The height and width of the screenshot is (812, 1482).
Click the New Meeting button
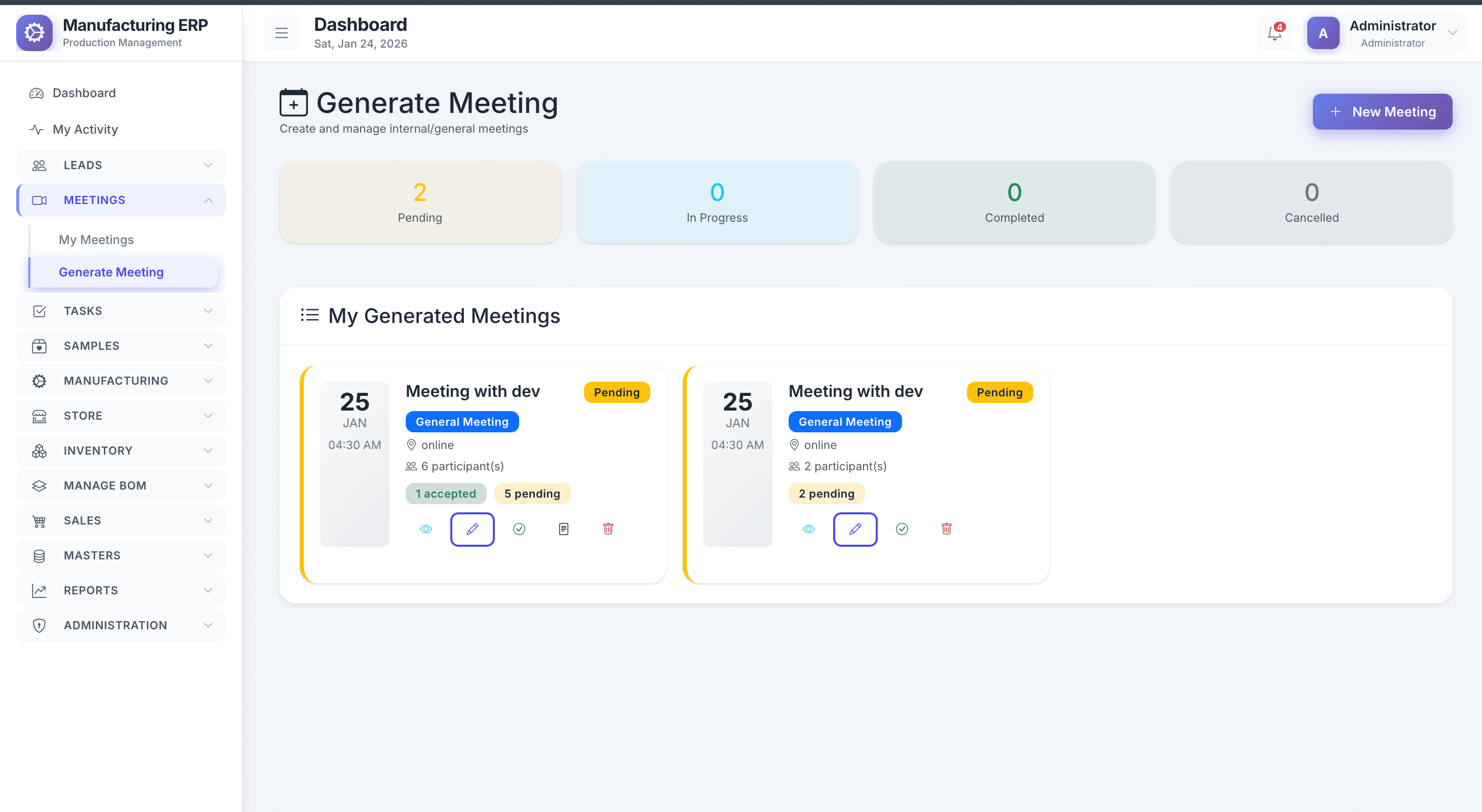click(1382, 111)
